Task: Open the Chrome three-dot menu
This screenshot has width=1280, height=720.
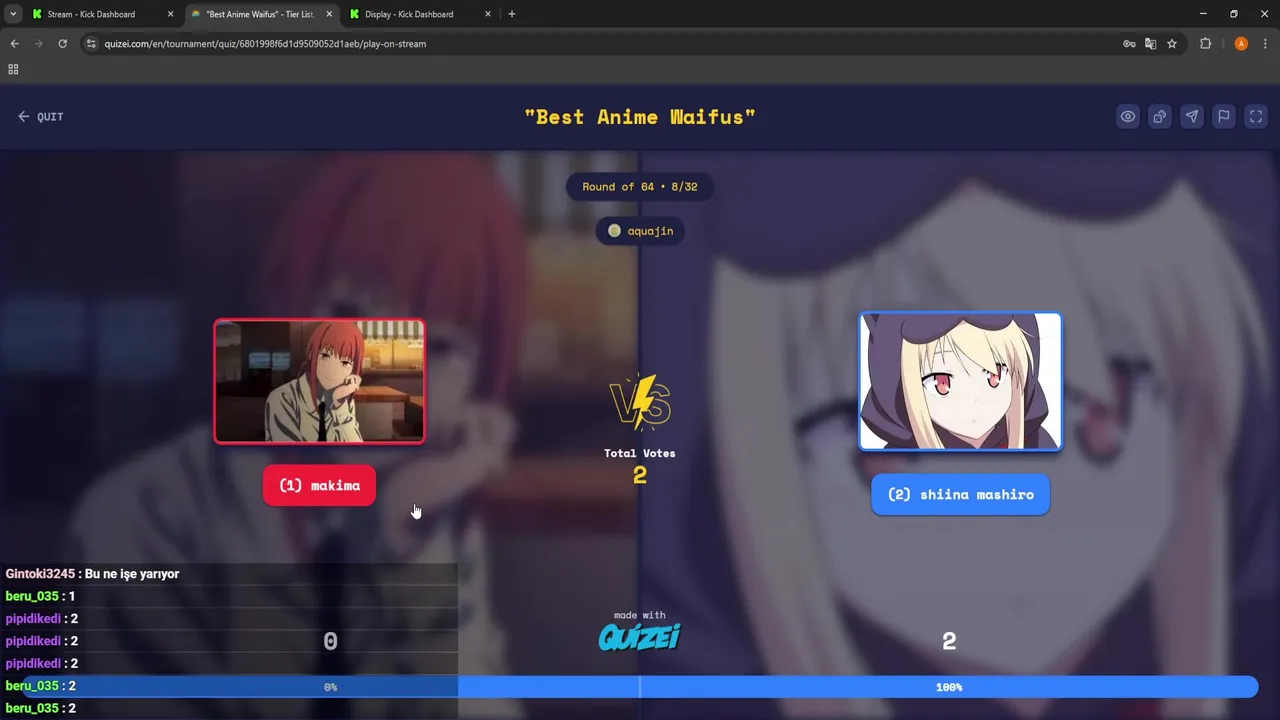Action: [1266, 44]
